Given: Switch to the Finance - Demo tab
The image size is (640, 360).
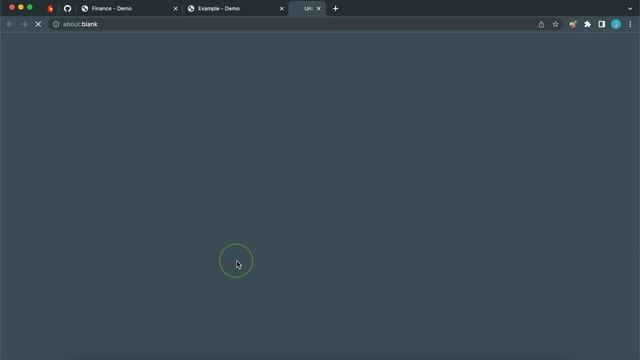Looking at the screenshot, I should coord(129,9).
